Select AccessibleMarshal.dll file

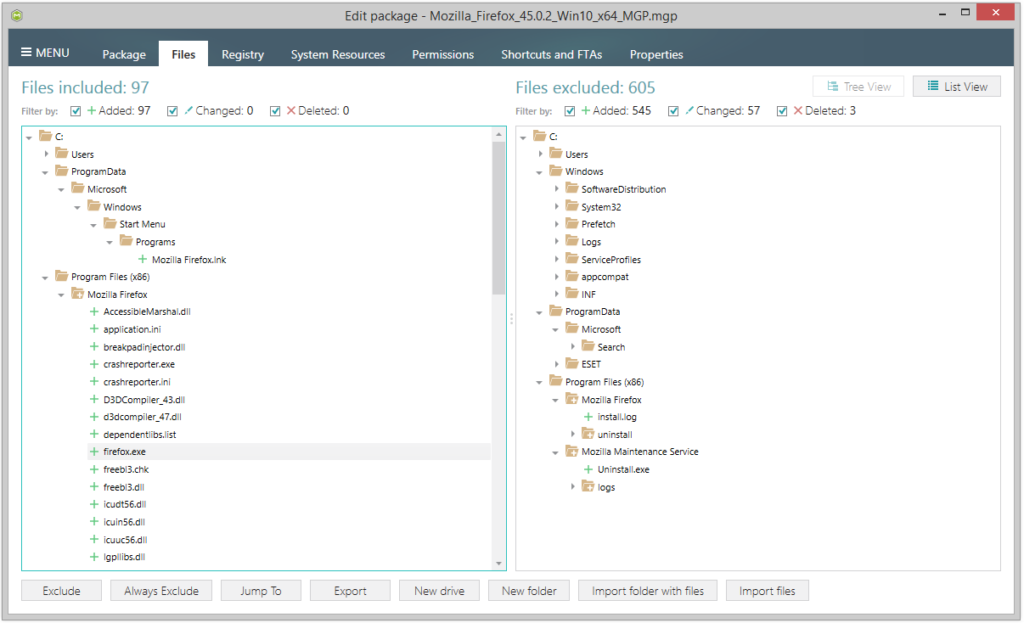coord(147,312)
